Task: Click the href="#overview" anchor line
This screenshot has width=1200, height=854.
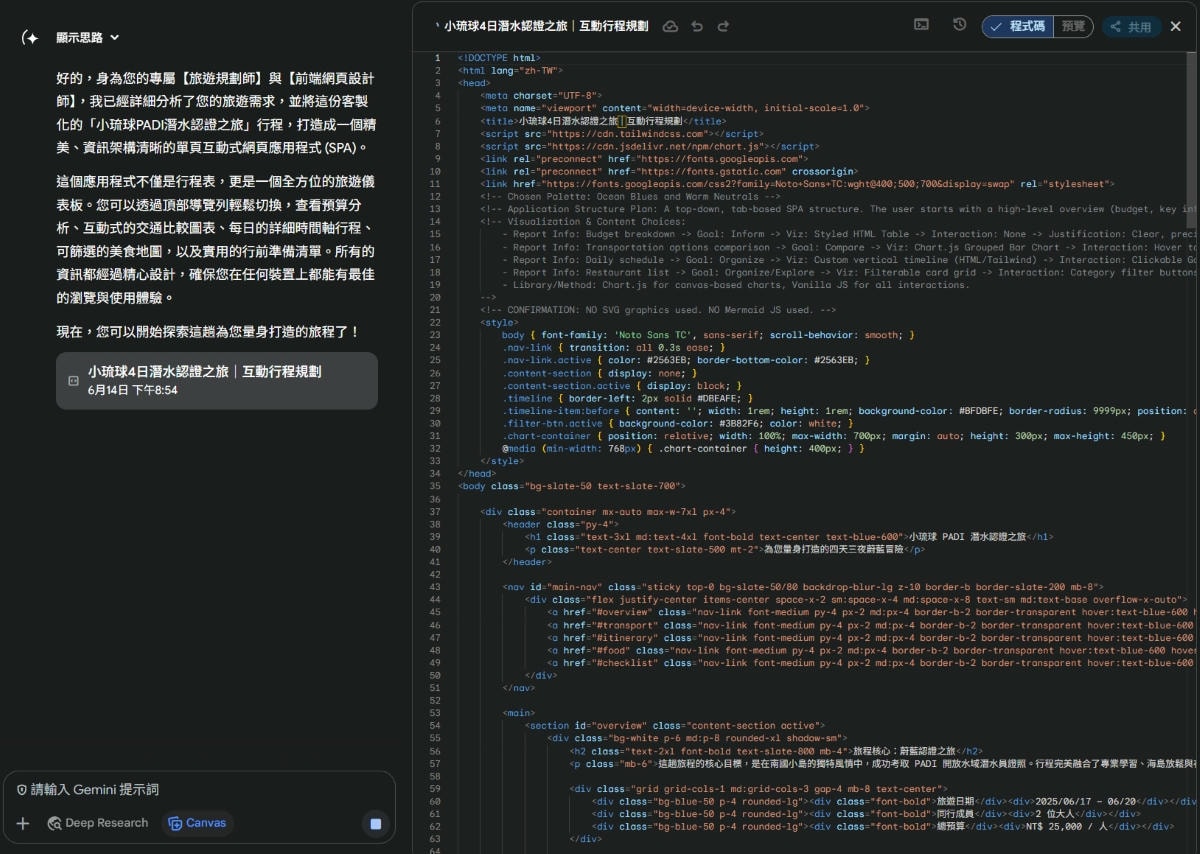Action: [x=871, y=612]
